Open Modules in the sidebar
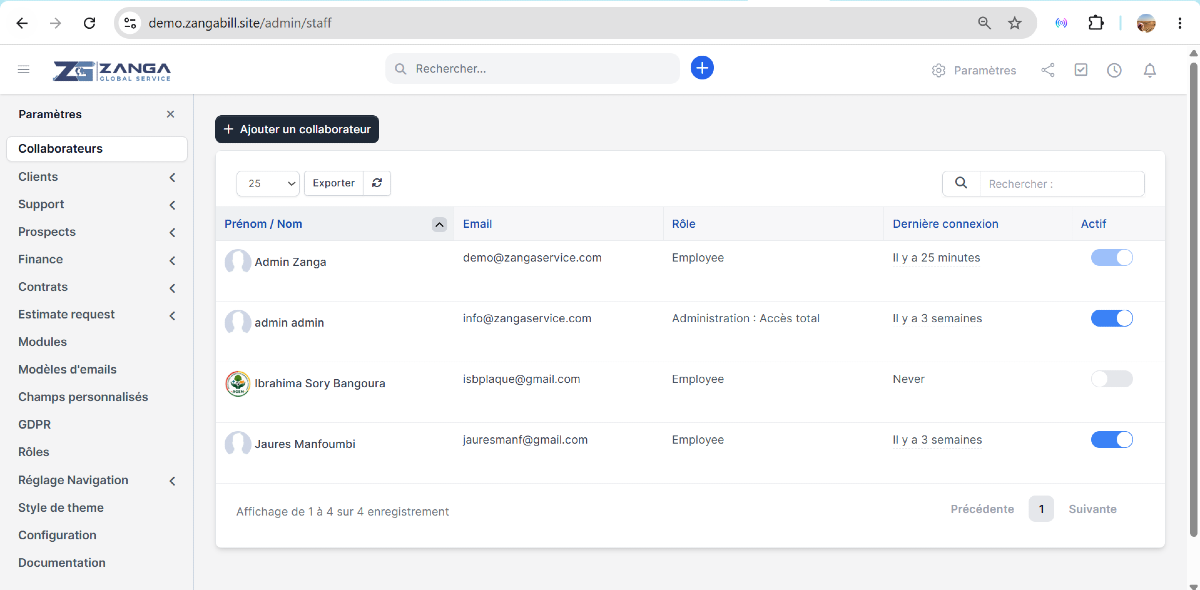The height and width of the screenshot is (590, 1200). (43, 342)
